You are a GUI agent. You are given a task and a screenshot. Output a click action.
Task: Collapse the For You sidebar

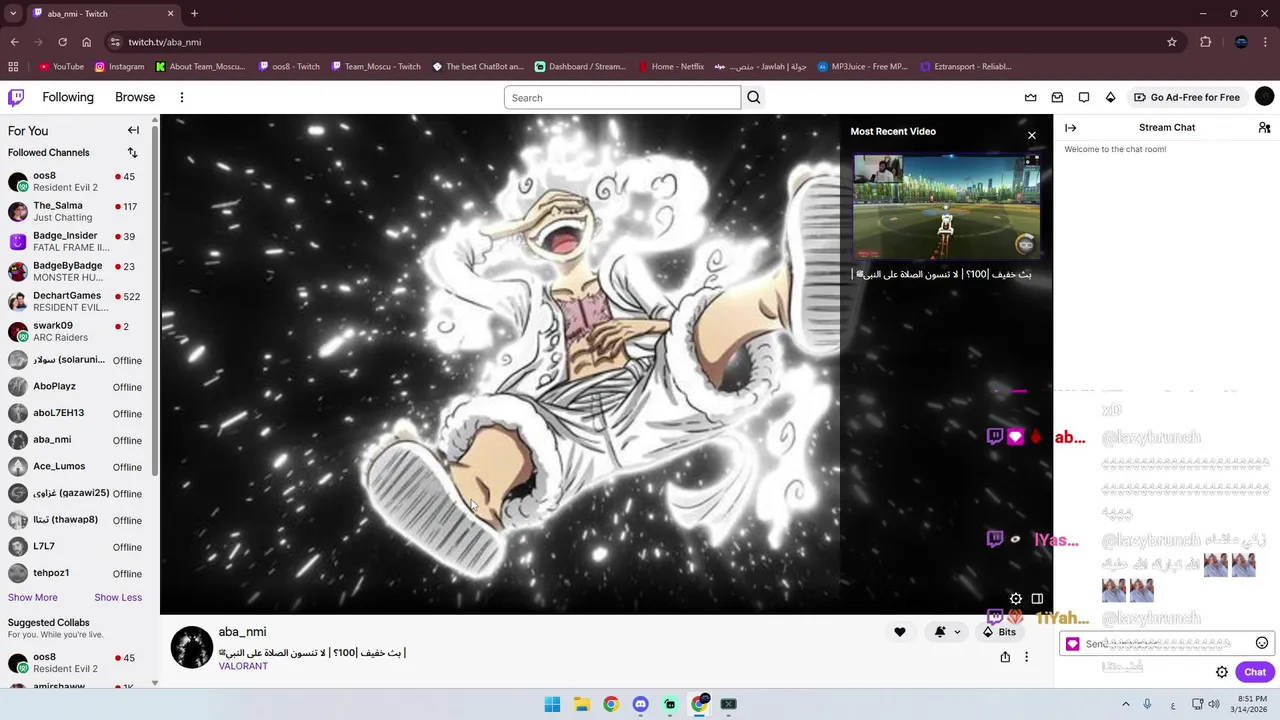click(133, 130)
